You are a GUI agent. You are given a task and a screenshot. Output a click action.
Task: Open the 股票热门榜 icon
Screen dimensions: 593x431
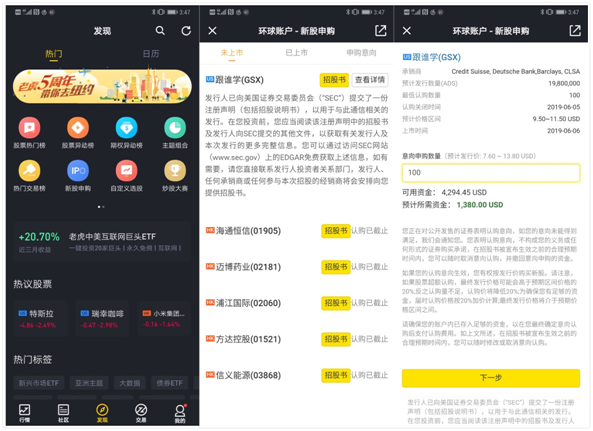[x=29, y=128]
